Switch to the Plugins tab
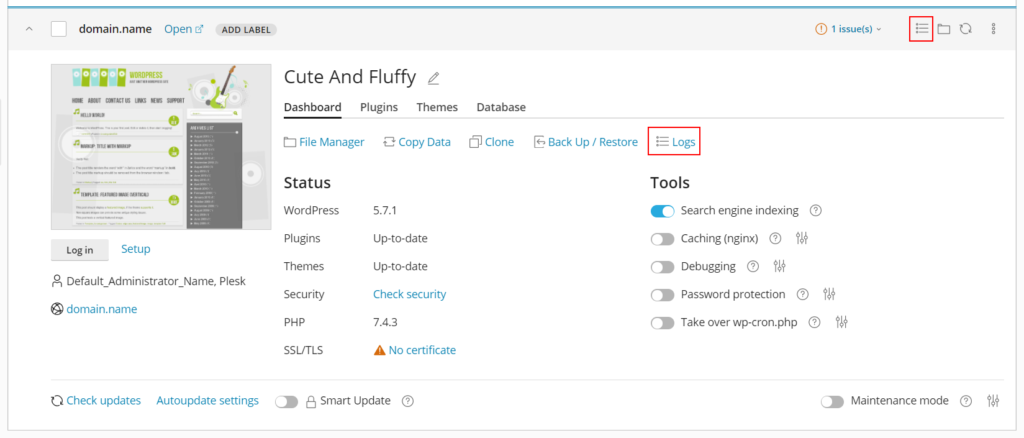 [x=379, y=107]
